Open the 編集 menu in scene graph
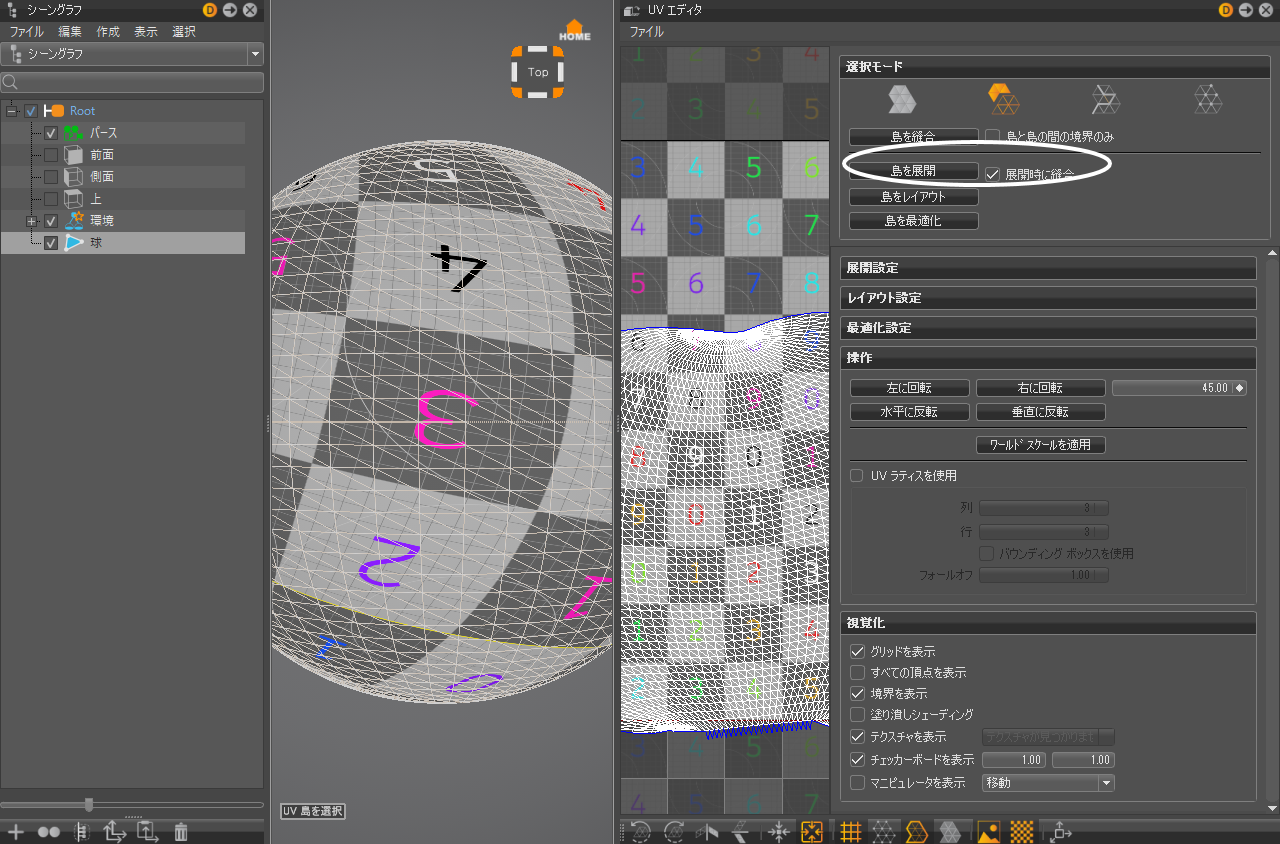 (x=70, y=32)
